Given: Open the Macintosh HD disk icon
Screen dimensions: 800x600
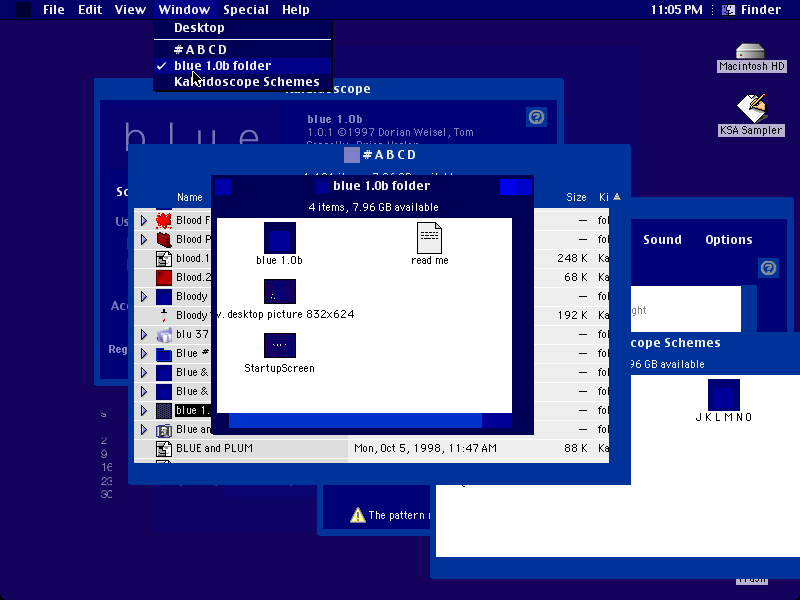Looking at the screenshot, I should (750, 52).
